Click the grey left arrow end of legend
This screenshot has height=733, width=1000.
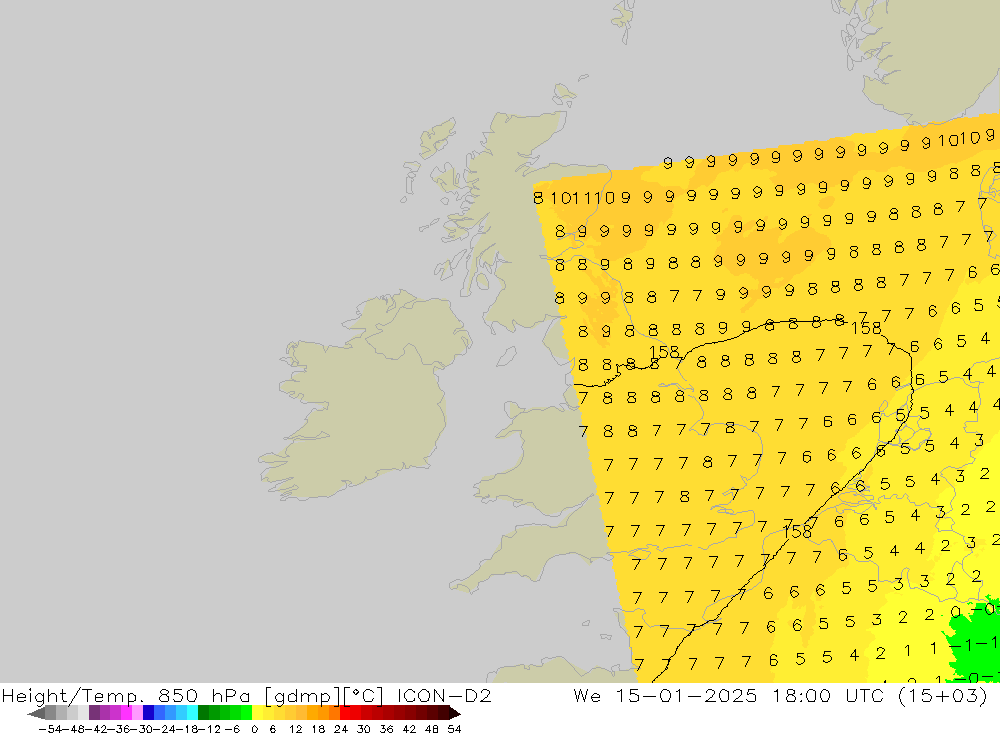36,713
